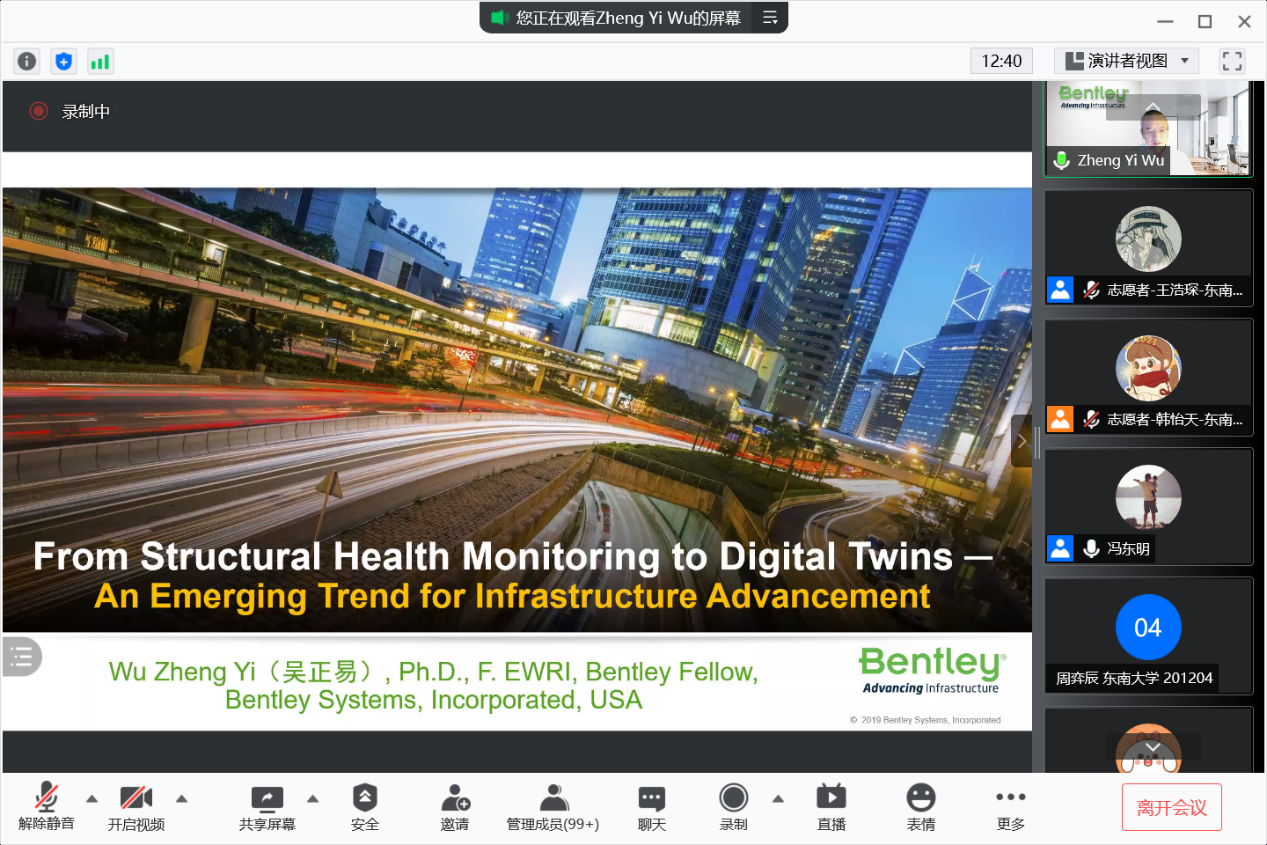Viewport: 1267px width, 845px height.
Task: Expand audio options arrow beside 解除静音
Action: pyautogui.click(x=92, y=798)
